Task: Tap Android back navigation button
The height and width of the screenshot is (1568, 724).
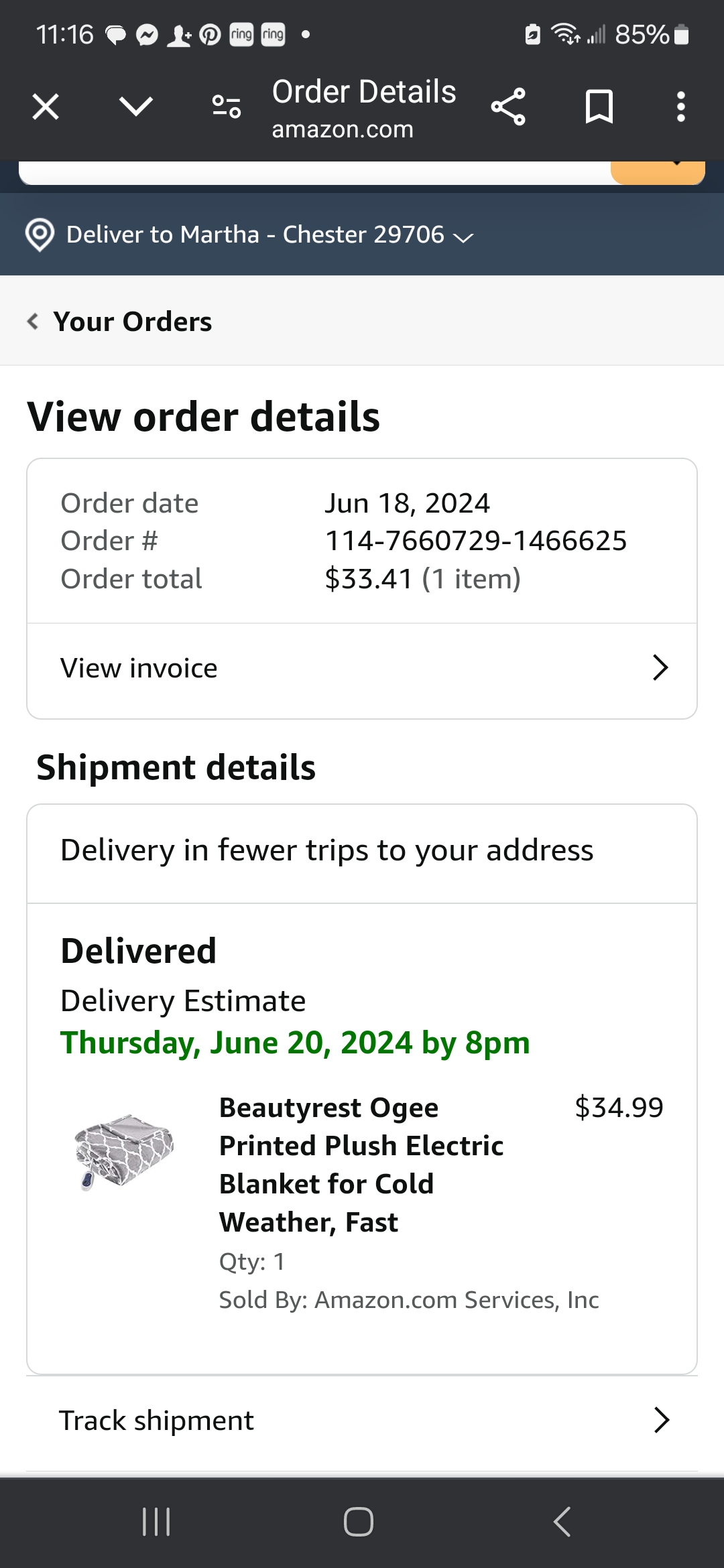Action: [562, 1521]
